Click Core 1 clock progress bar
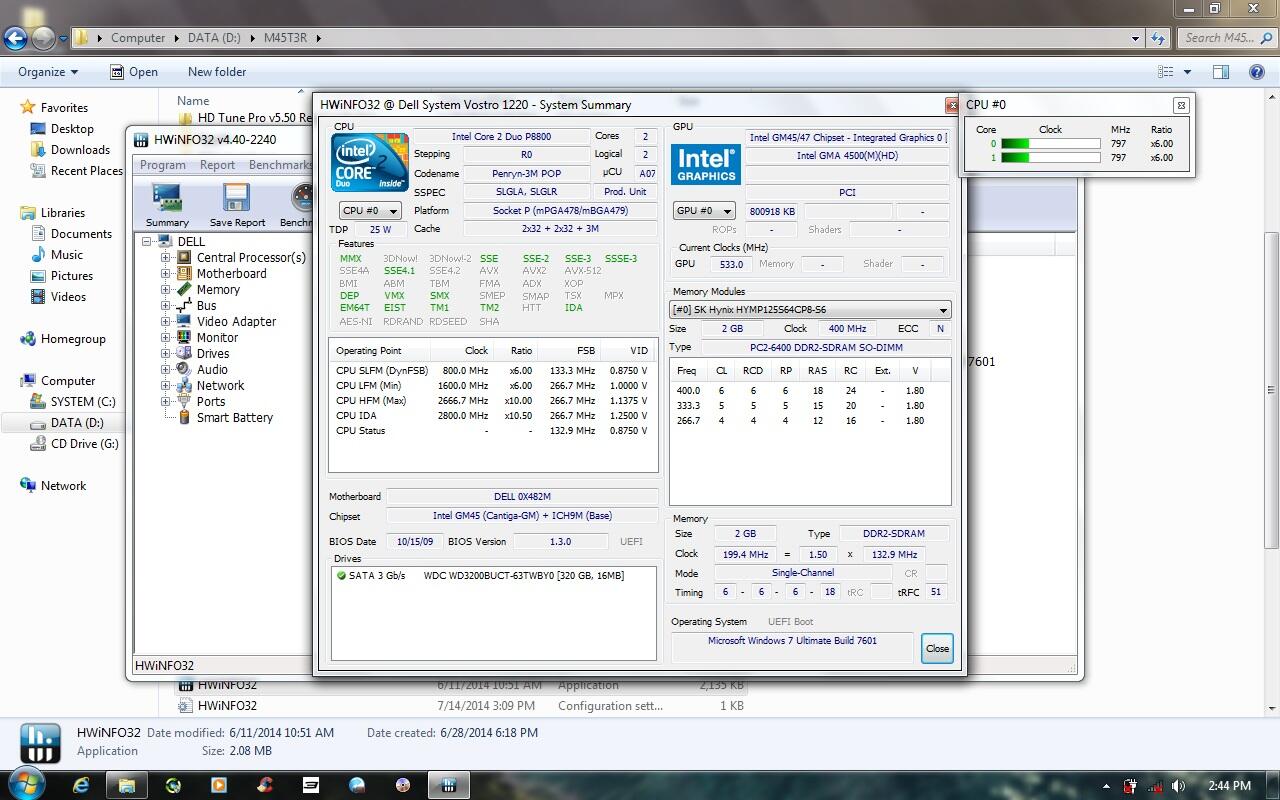 click(1050, 157)
